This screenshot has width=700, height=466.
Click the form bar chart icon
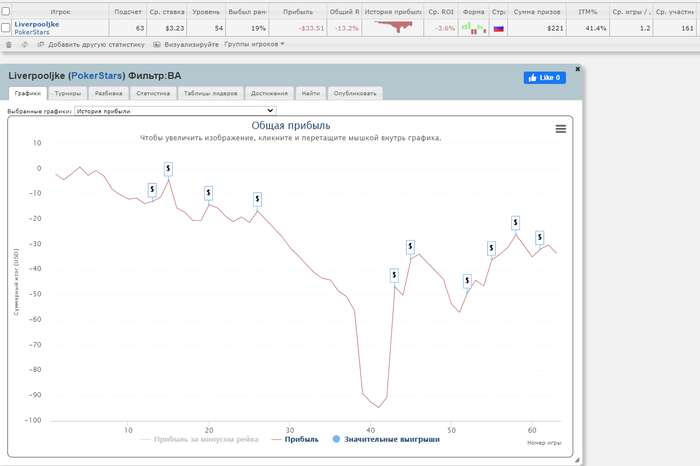[x=474, y=29]
